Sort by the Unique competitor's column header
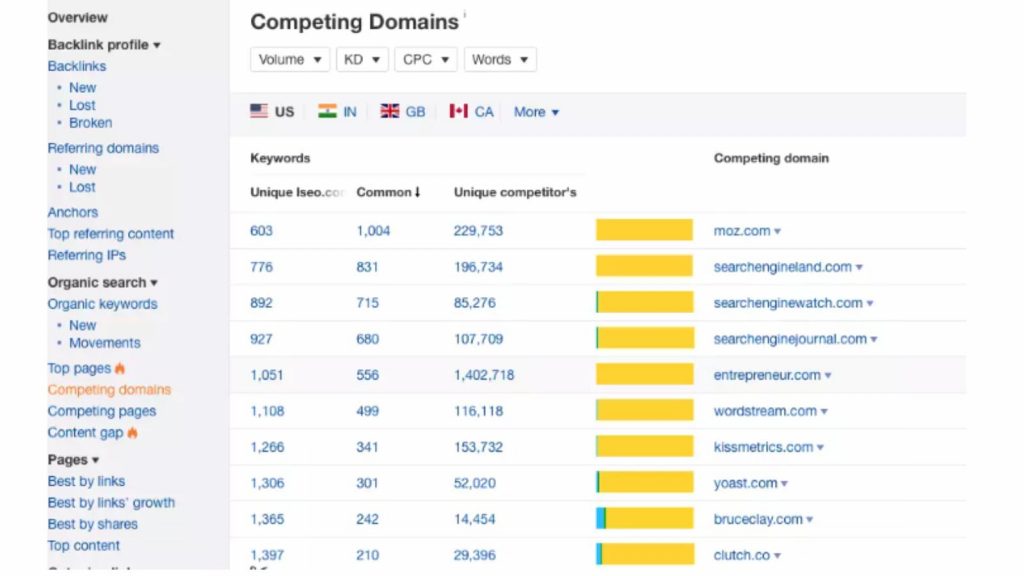This screenshot has height=576, width=1024. (515, 192)
